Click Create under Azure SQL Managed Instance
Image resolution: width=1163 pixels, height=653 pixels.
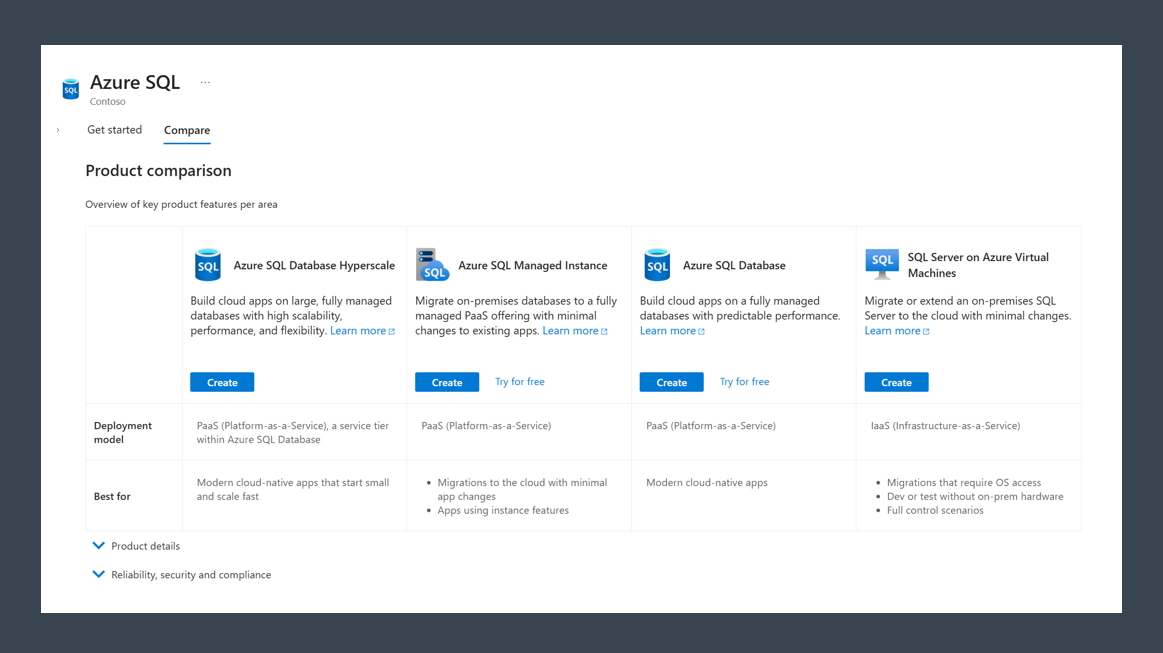[446, 382]
